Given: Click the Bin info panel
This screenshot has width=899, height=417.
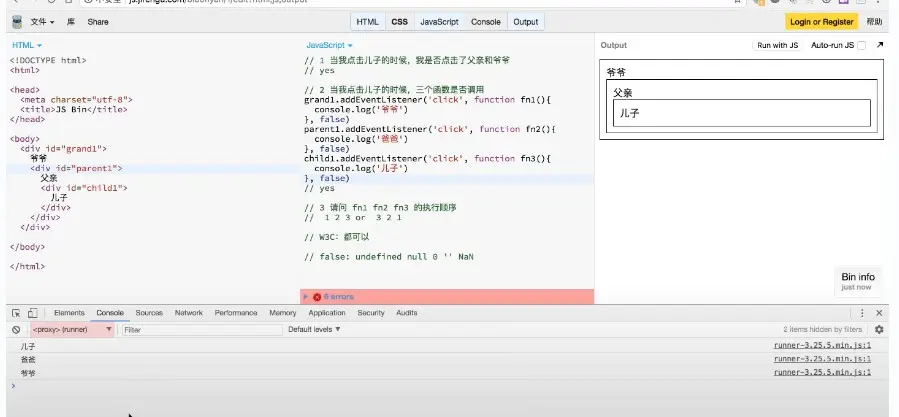Looking at the screenshot, I should [858, 281].
